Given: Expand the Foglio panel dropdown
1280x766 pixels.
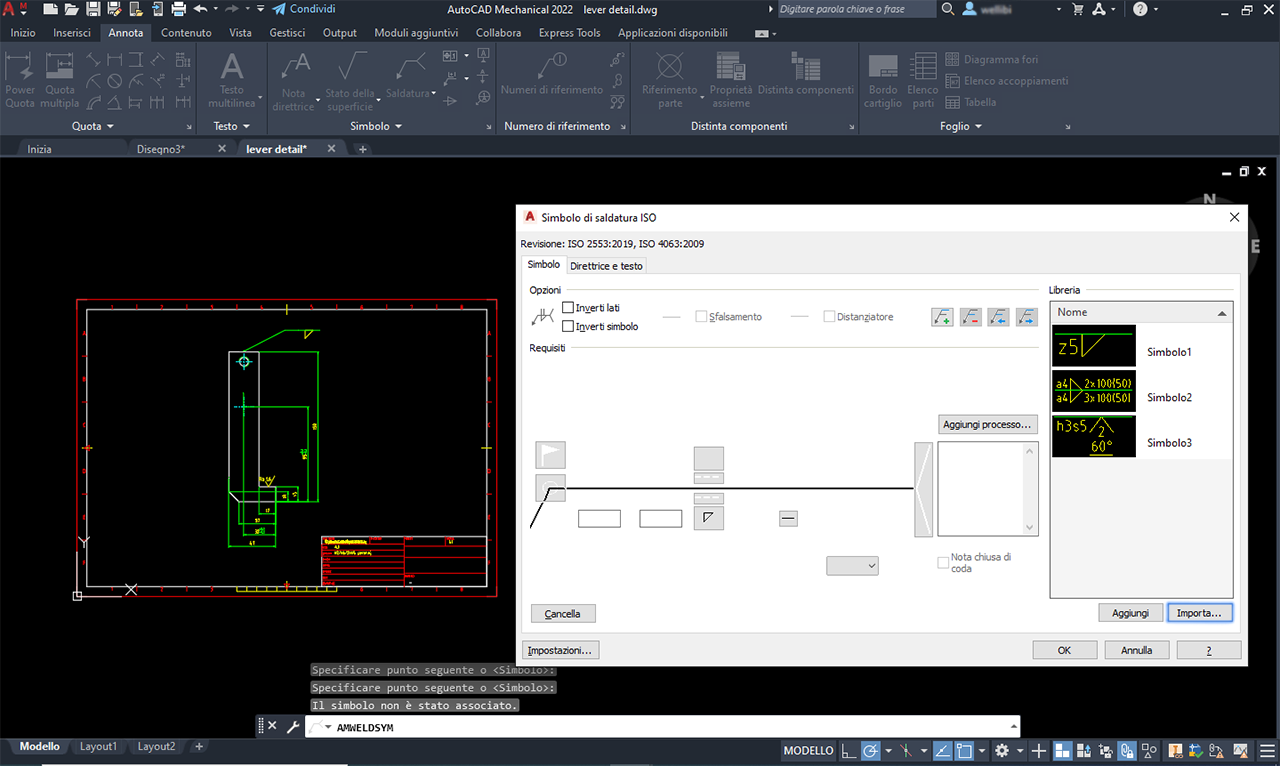Looking at the screenshot, I should [x=961, y=126].
